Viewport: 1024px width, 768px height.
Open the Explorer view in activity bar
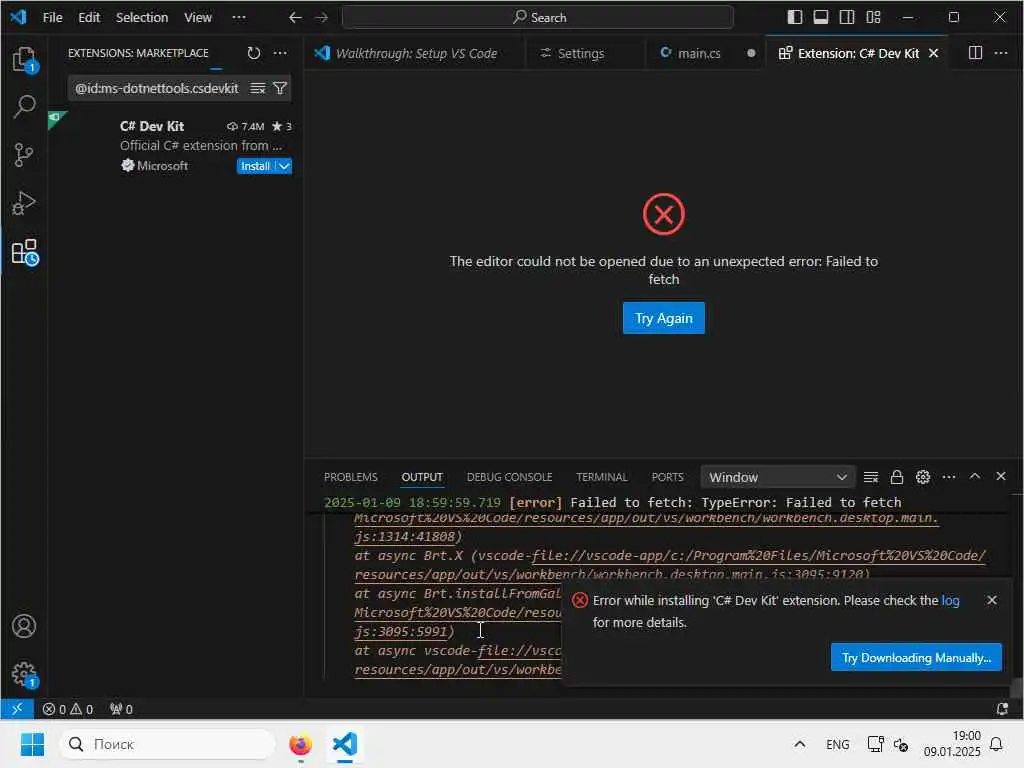[24, 59]
